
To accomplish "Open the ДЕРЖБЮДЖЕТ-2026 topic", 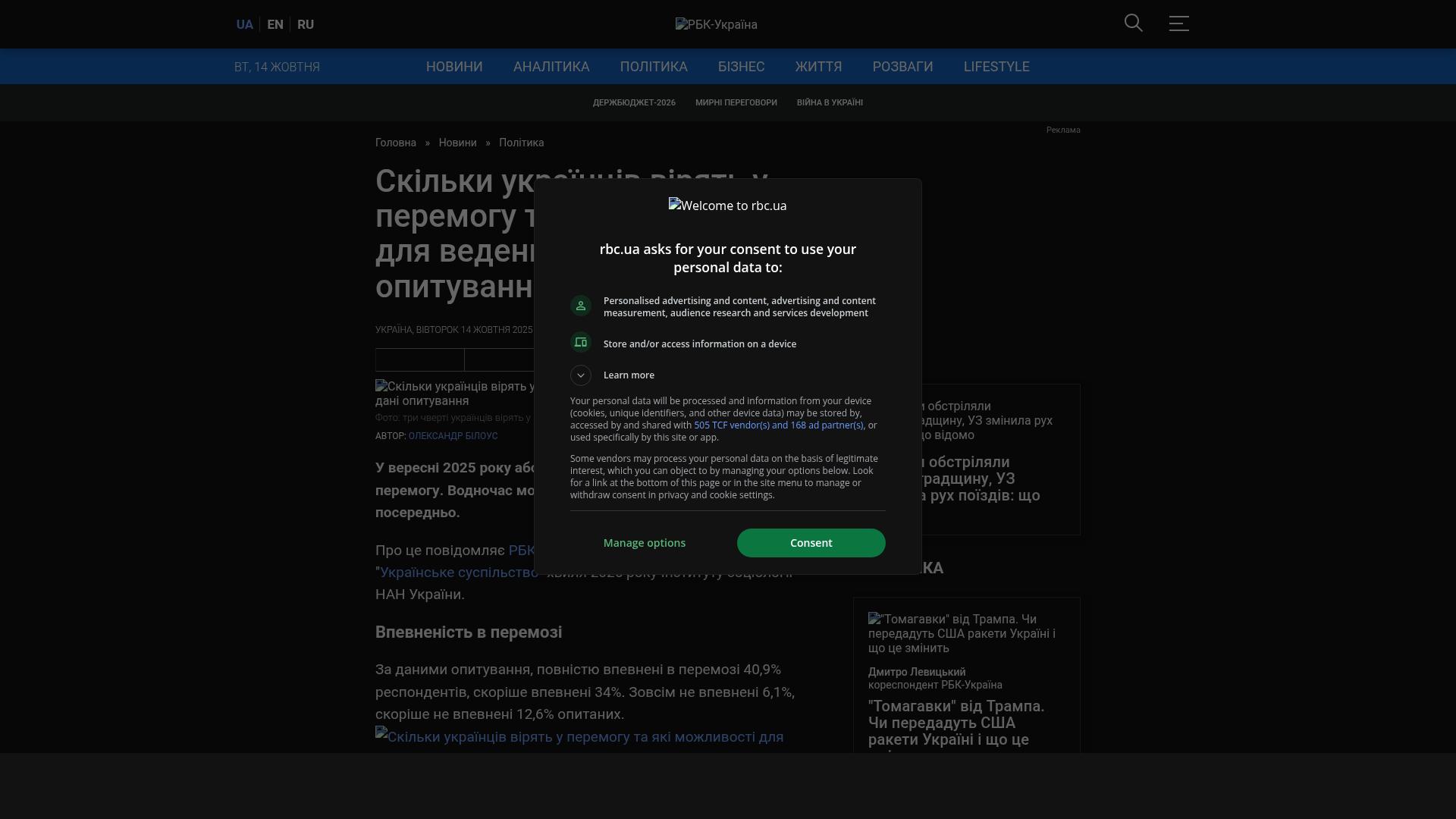I will [634, 102].
